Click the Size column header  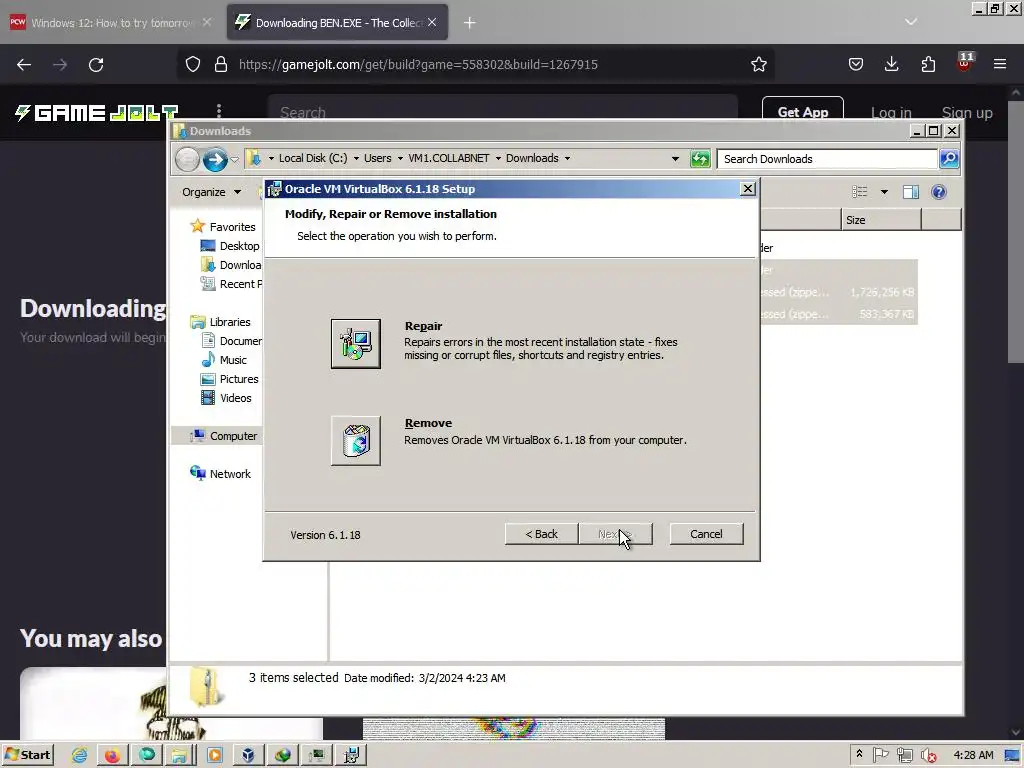tap(881, 220)
